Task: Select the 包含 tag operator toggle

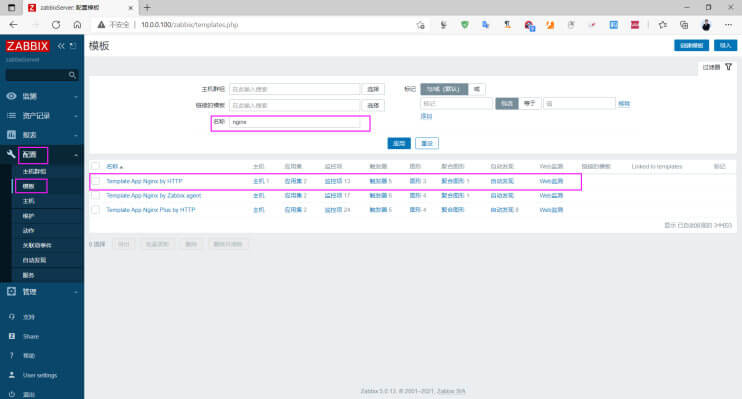Action: [x=507, y=103]
